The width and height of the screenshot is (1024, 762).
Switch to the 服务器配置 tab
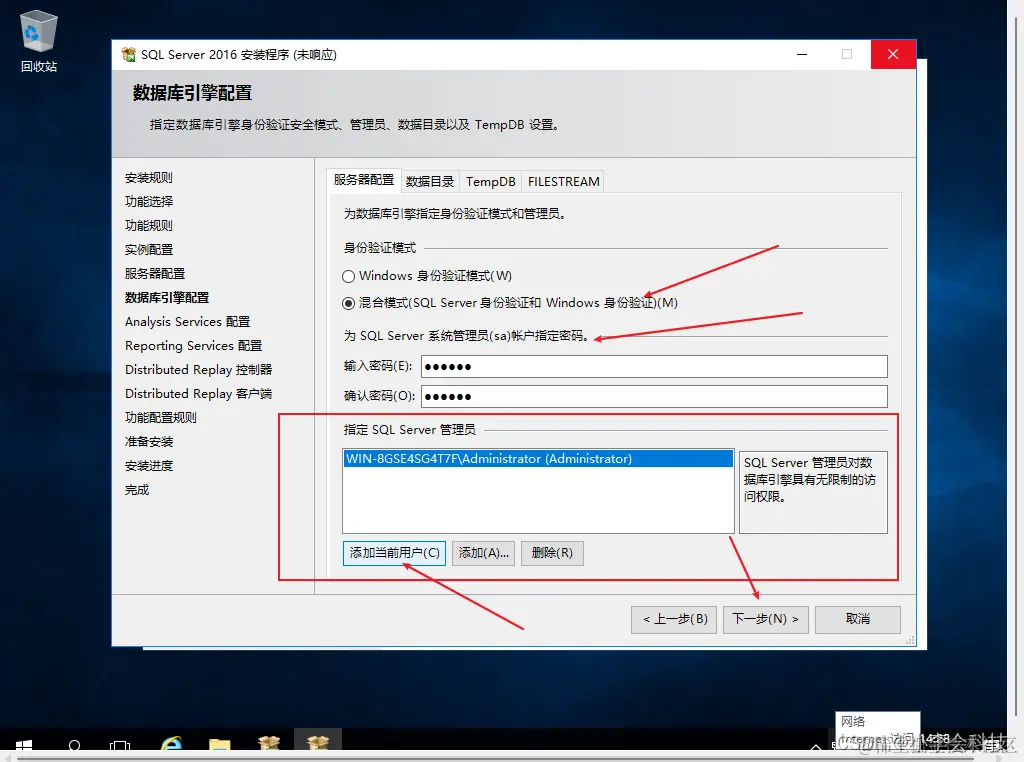click(364, 180)
